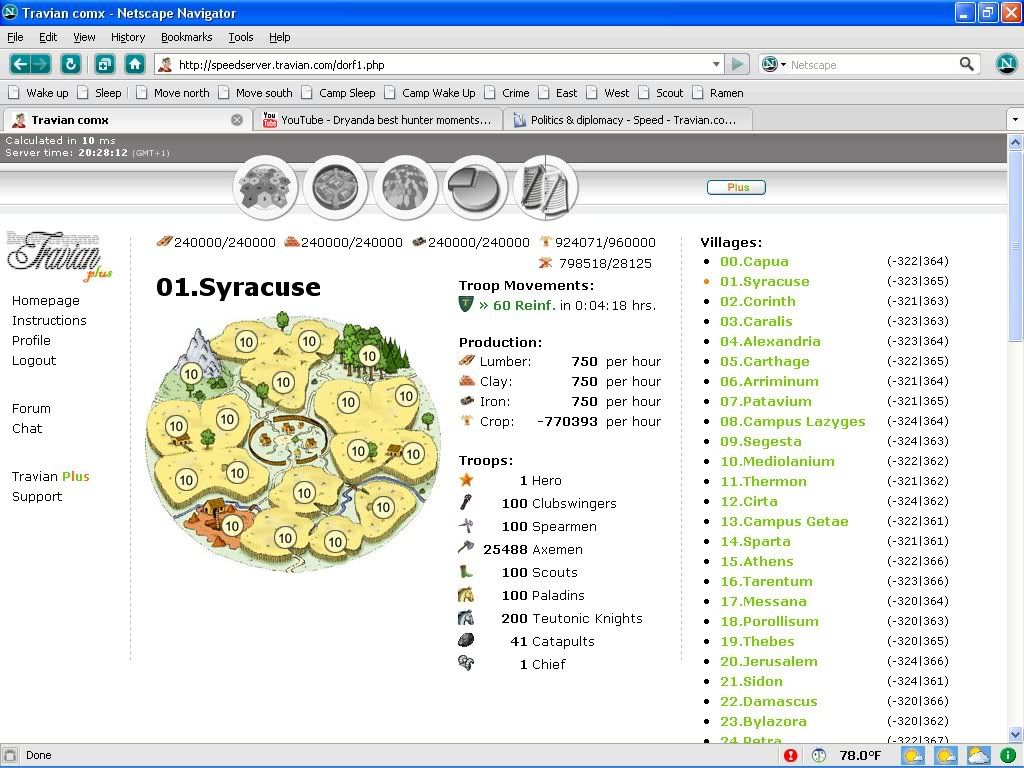The height and width of the screenshot is (768, 1024).
Task: Click the Catapults icon in Troops list
Action: [x=466, y=641]
